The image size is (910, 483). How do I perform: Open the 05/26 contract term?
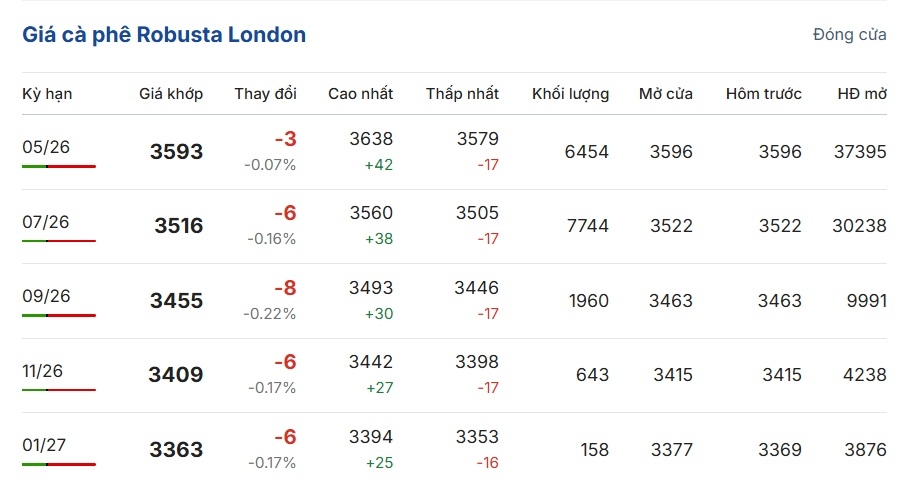coord(46,146)
